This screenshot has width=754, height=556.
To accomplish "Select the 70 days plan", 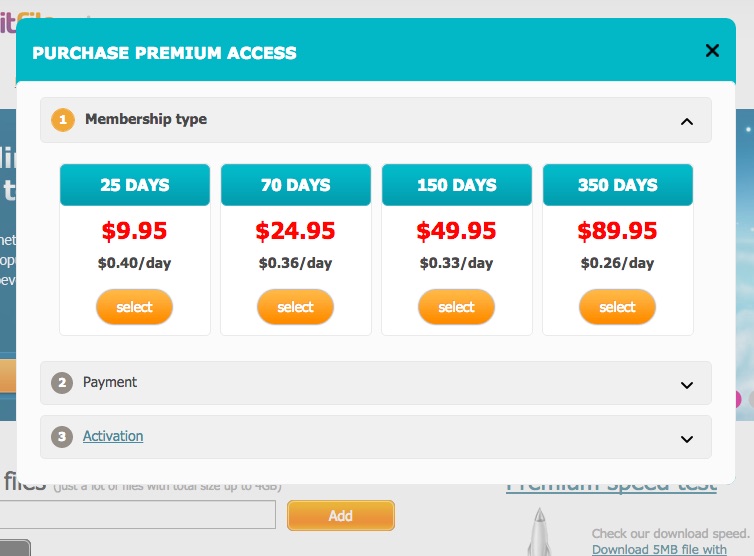I will point(295,307).
